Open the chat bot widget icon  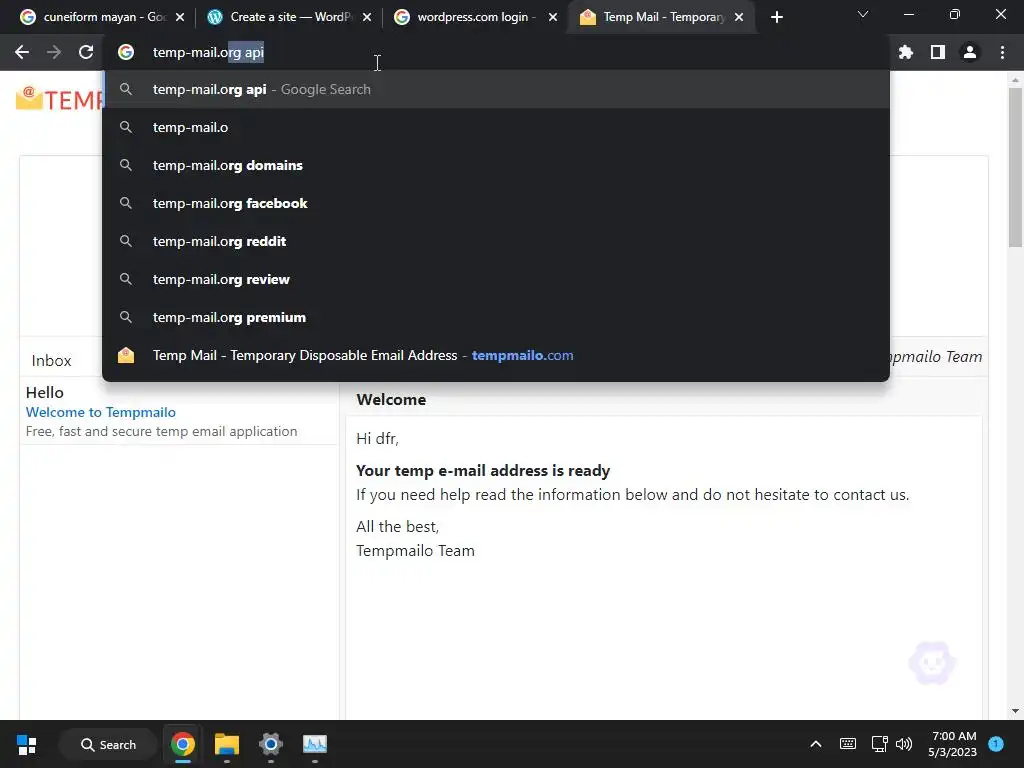click(932, 663)
